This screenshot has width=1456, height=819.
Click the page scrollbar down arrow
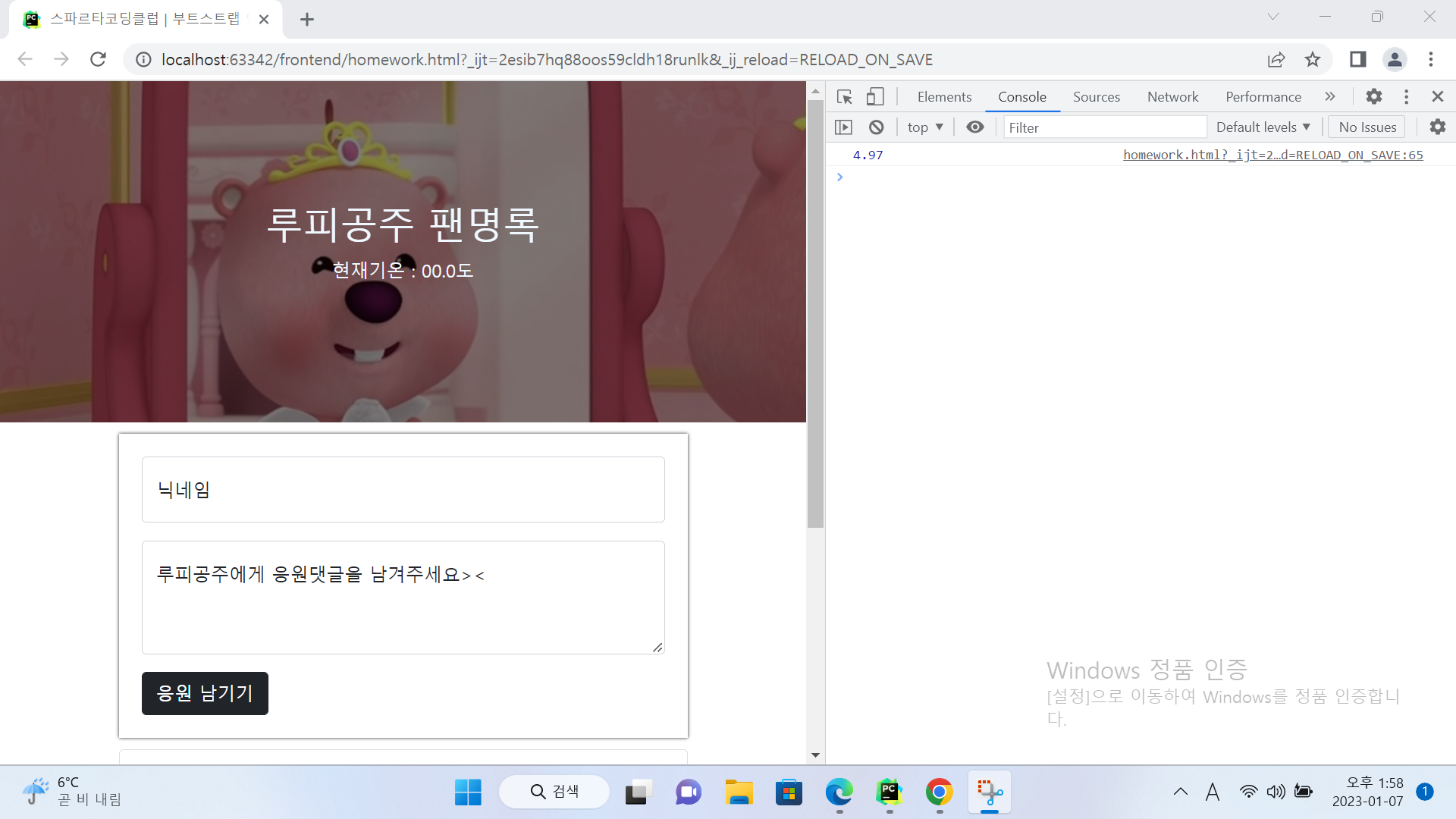click(x=815, y=755)
